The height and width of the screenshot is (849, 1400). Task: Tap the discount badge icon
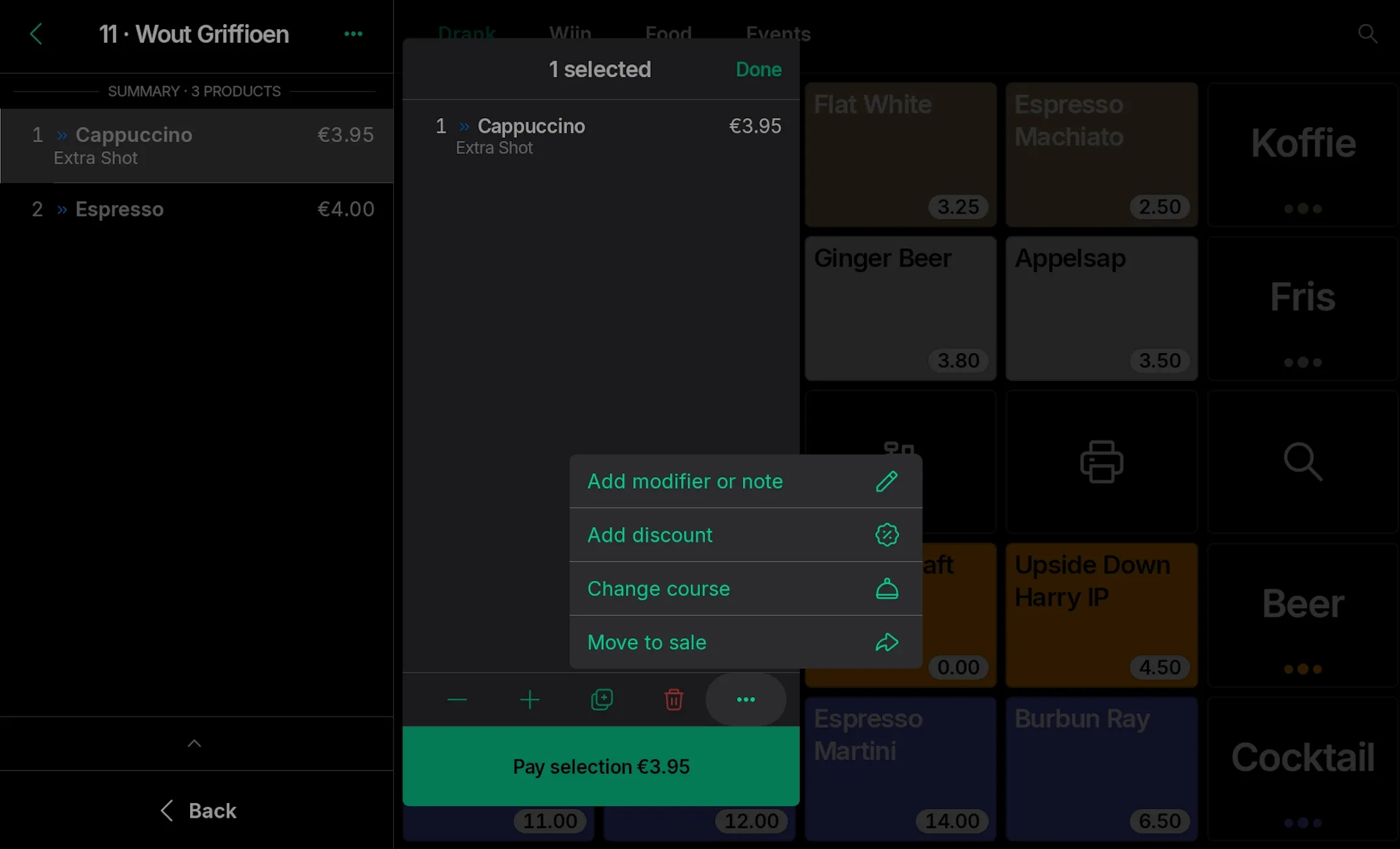coord(887,535)
